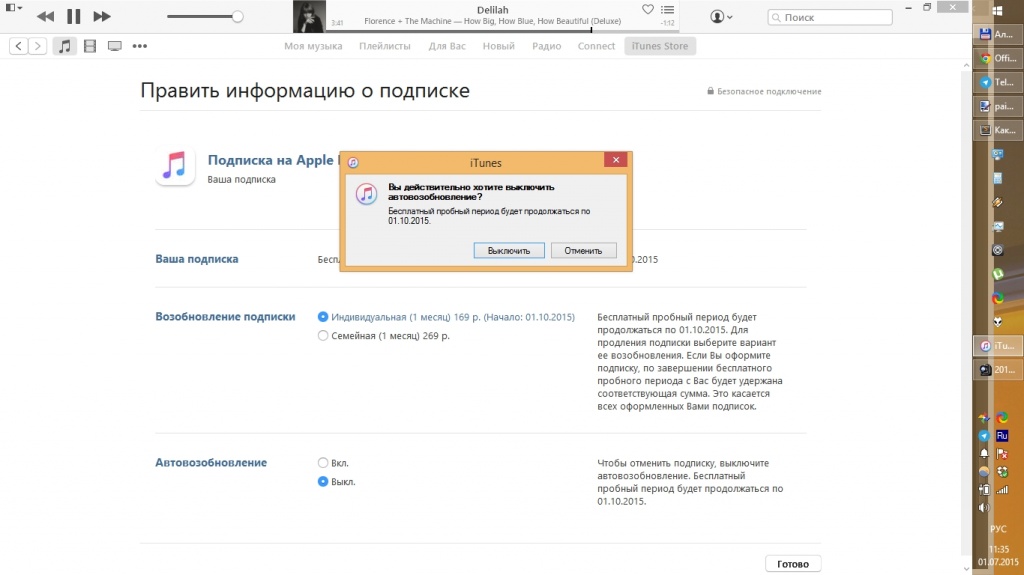Click the bell notification tray icon
Image resolution: width=1024 pixels, height=575 pixels.
(x=984, y=453)
